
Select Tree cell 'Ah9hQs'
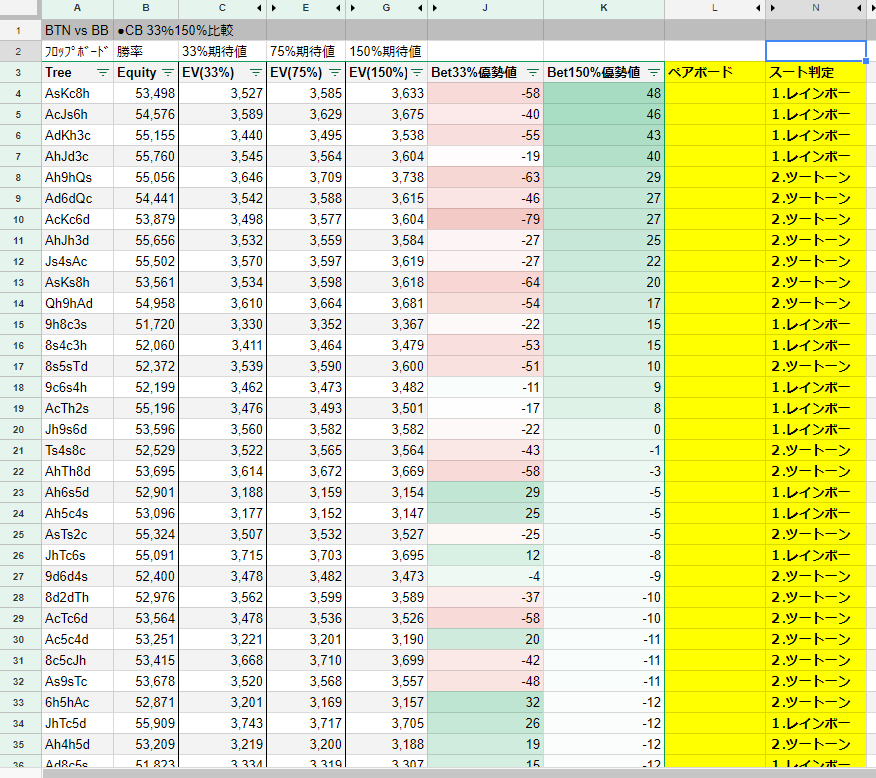77,178
